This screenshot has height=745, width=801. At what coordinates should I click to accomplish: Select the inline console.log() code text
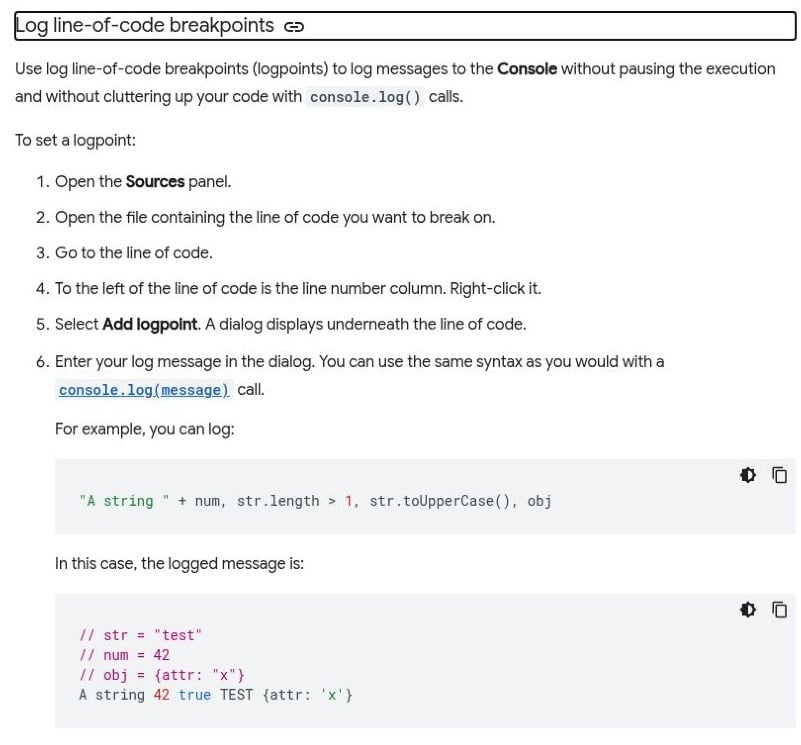click(x=365, y=97)
